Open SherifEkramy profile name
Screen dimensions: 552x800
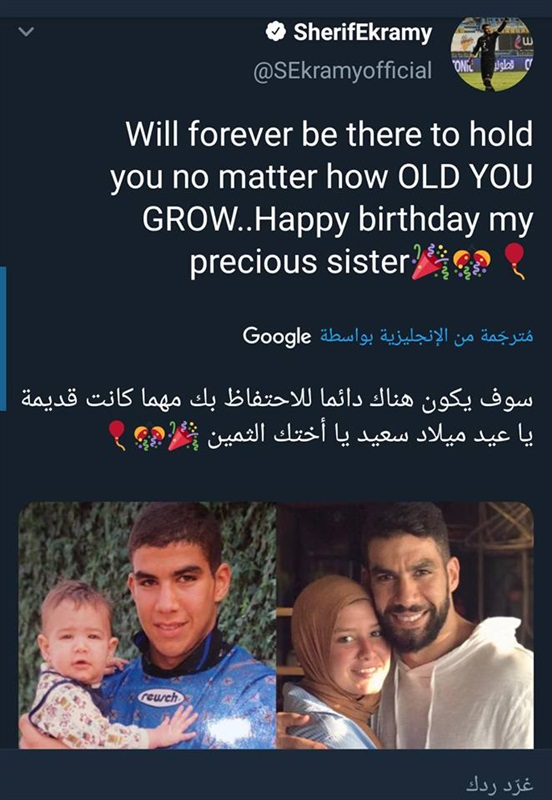point(363,33)
